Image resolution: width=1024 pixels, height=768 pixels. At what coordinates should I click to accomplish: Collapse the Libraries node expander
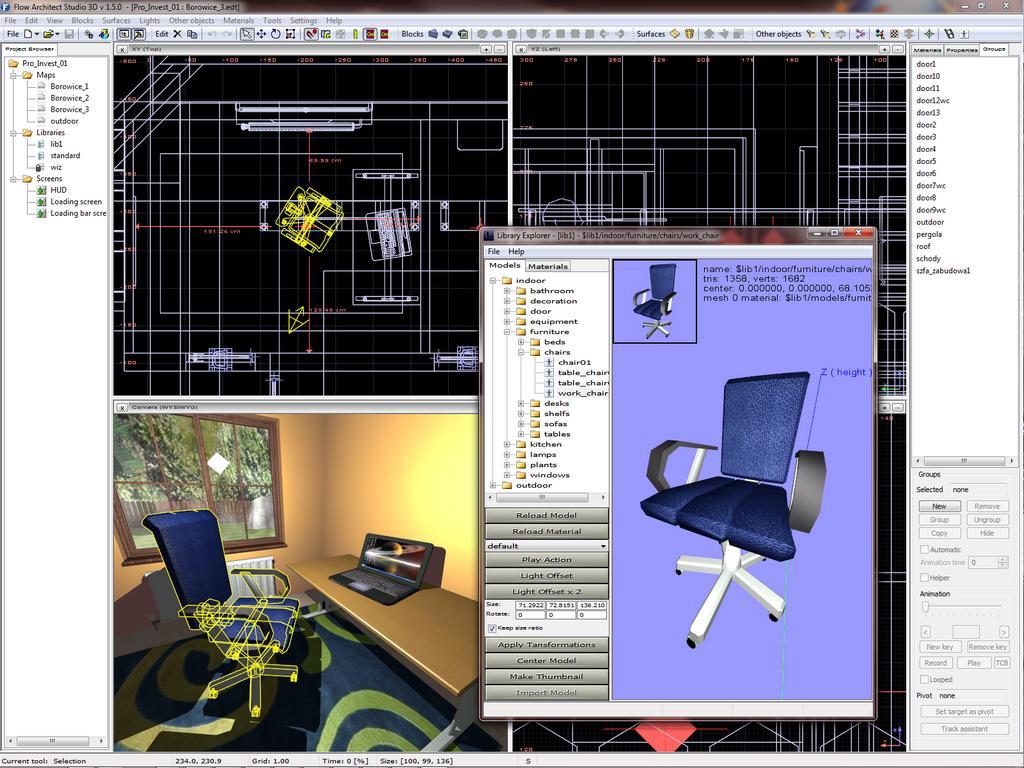(14, 133)
